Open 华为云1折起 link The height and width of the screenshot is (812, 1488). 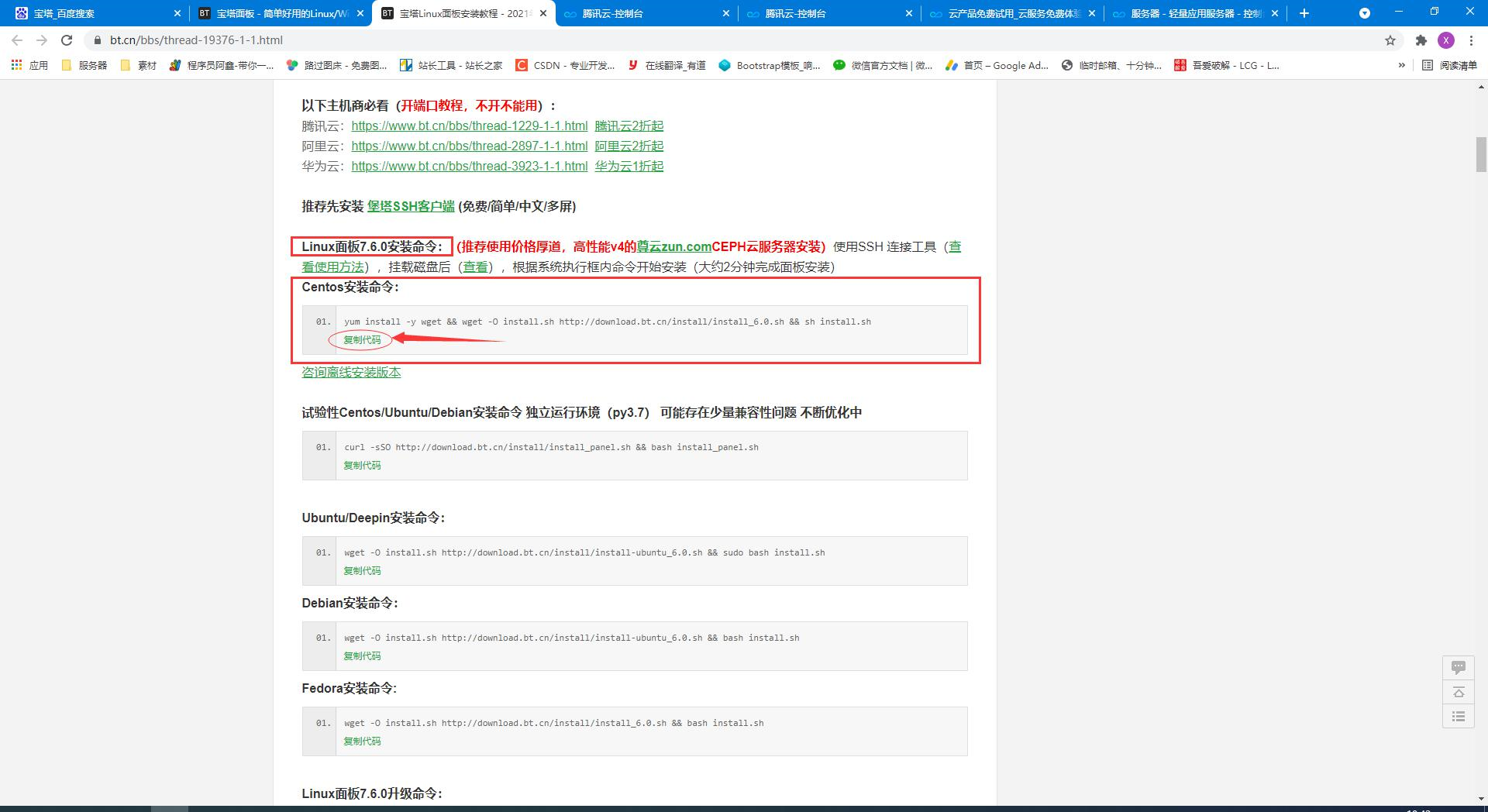coord(629,166)
